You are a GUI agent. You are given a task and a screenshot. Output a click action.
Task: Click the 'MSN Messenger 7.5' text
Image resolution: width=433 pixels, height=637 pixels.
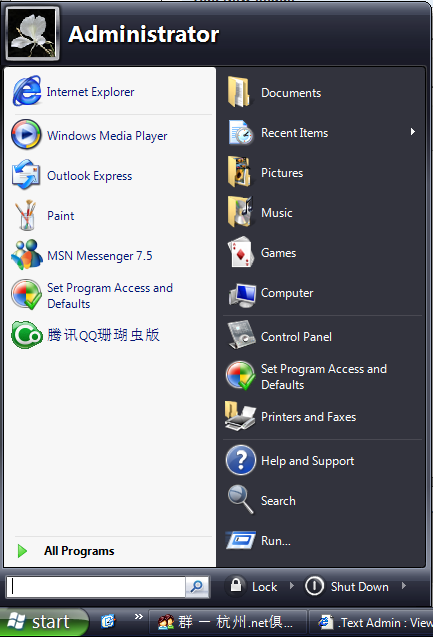(100, 256)
